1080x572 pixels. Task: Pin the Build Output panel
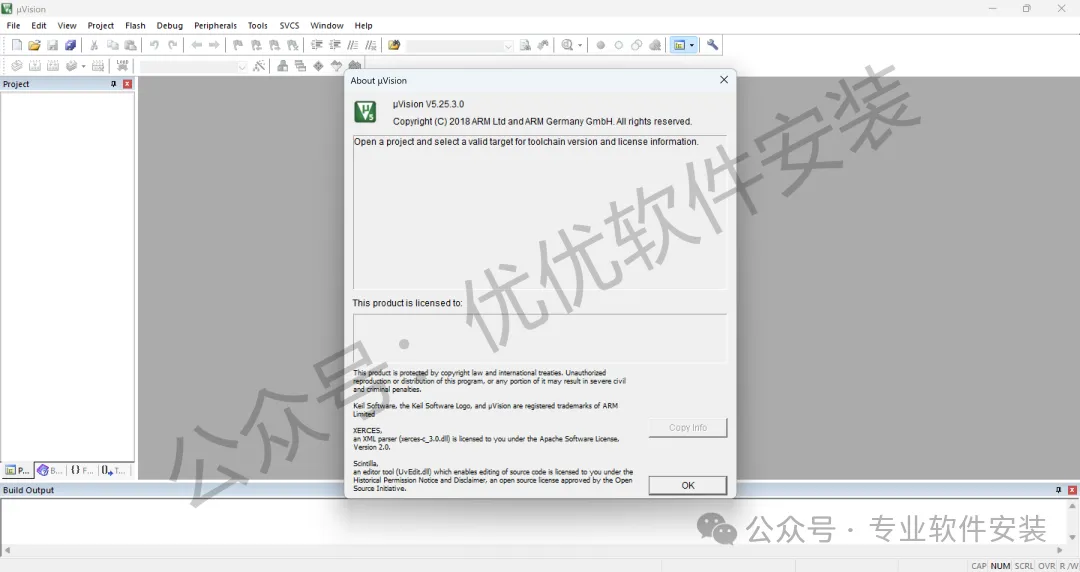click(1059, 490)
